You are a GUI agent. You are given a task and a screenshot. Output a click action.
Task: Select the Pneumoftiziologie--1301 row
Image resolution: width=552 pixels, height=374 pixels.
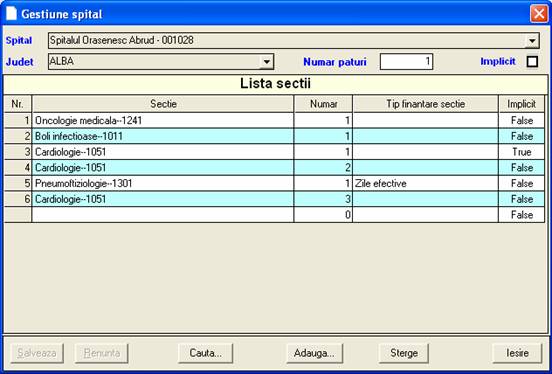point(274,183)
